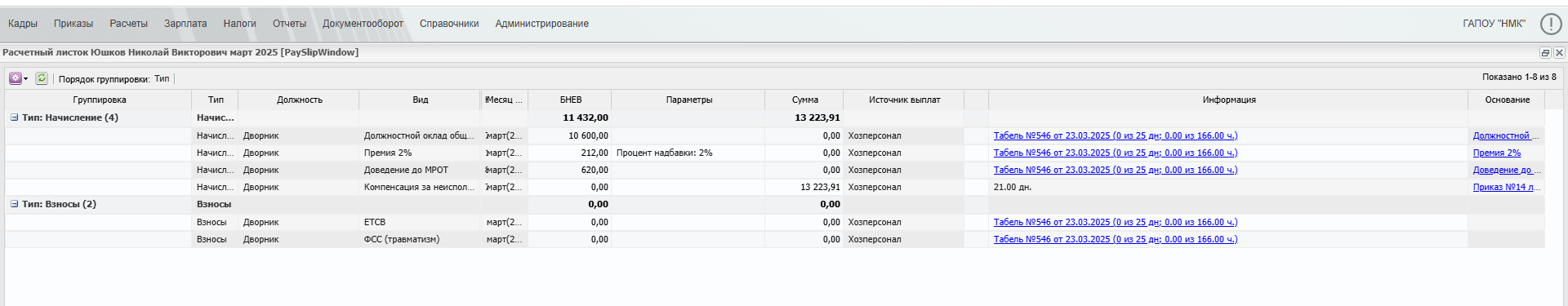Sort by the БНЕВ column header
Screen dimensions: 1568x306
570,100
